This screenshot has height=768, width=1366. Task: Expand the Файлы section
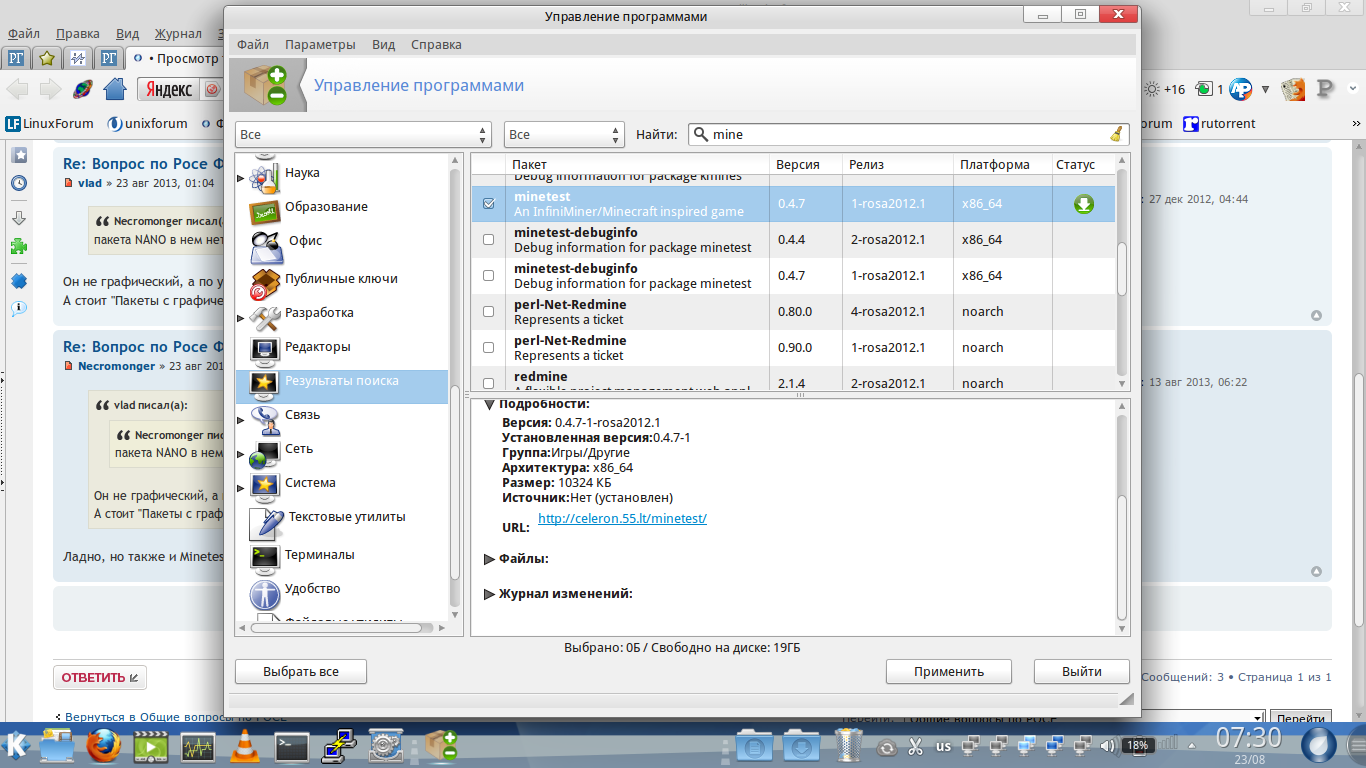tap(489, 559)
